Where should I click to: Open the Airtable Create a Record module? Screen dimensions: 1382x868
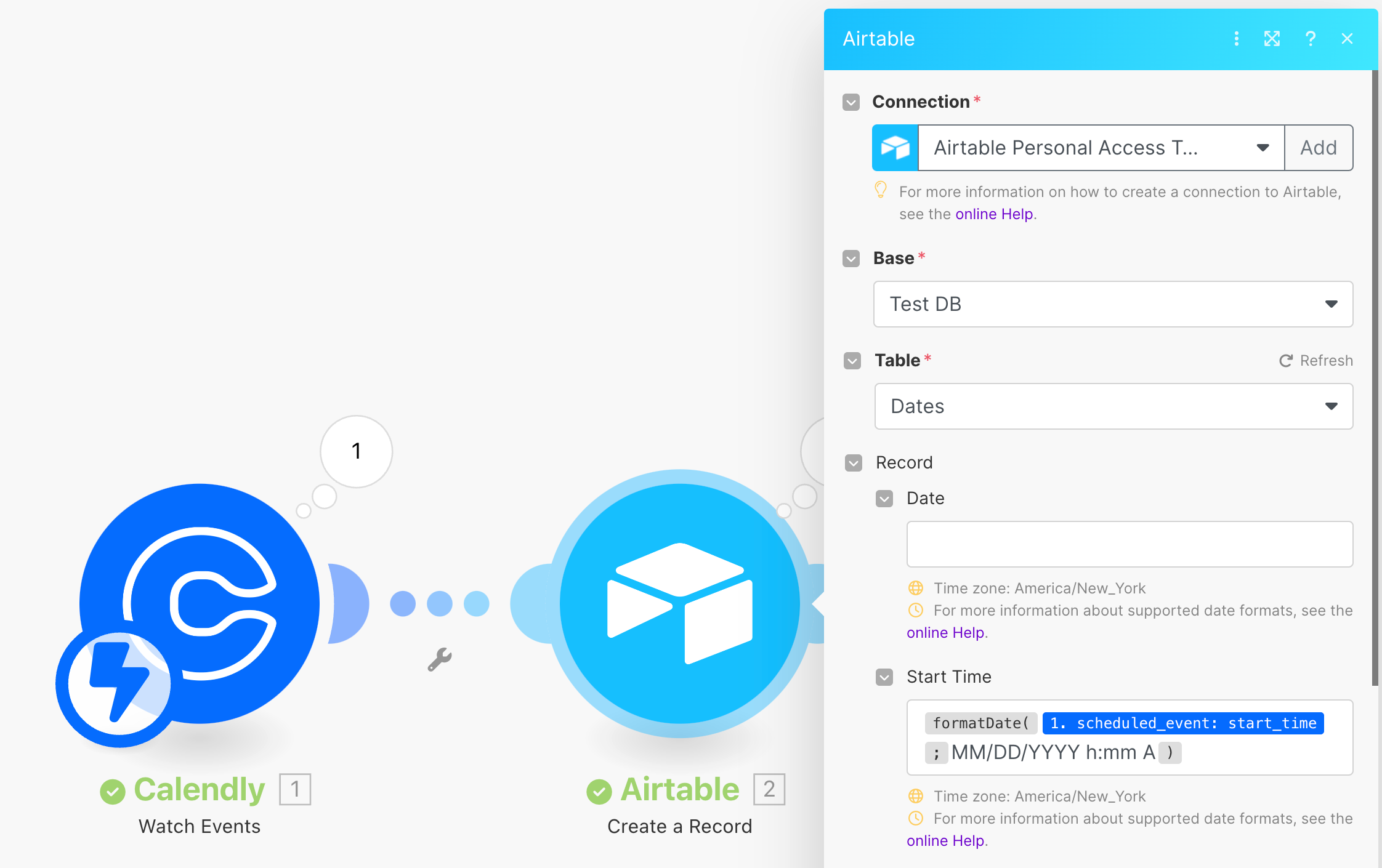point(679,603)
